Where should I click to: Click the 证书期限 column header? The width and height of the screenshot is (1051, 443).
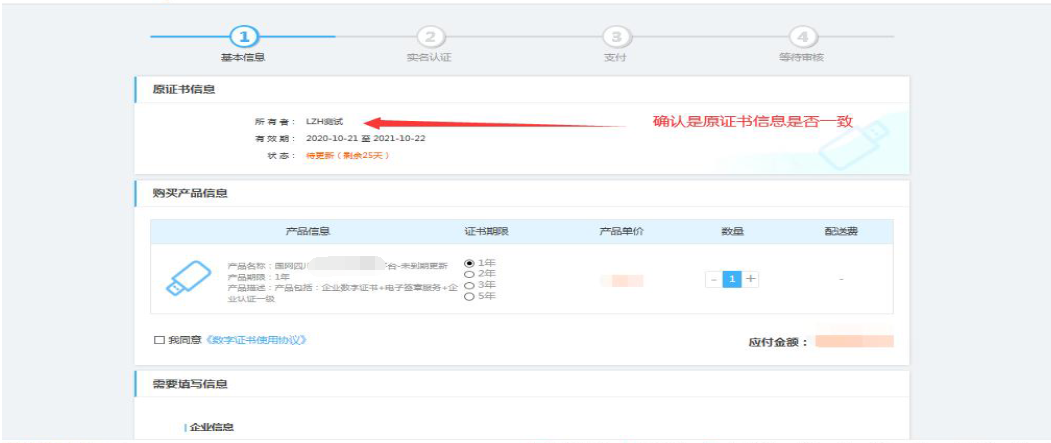[x=487, y=232]
